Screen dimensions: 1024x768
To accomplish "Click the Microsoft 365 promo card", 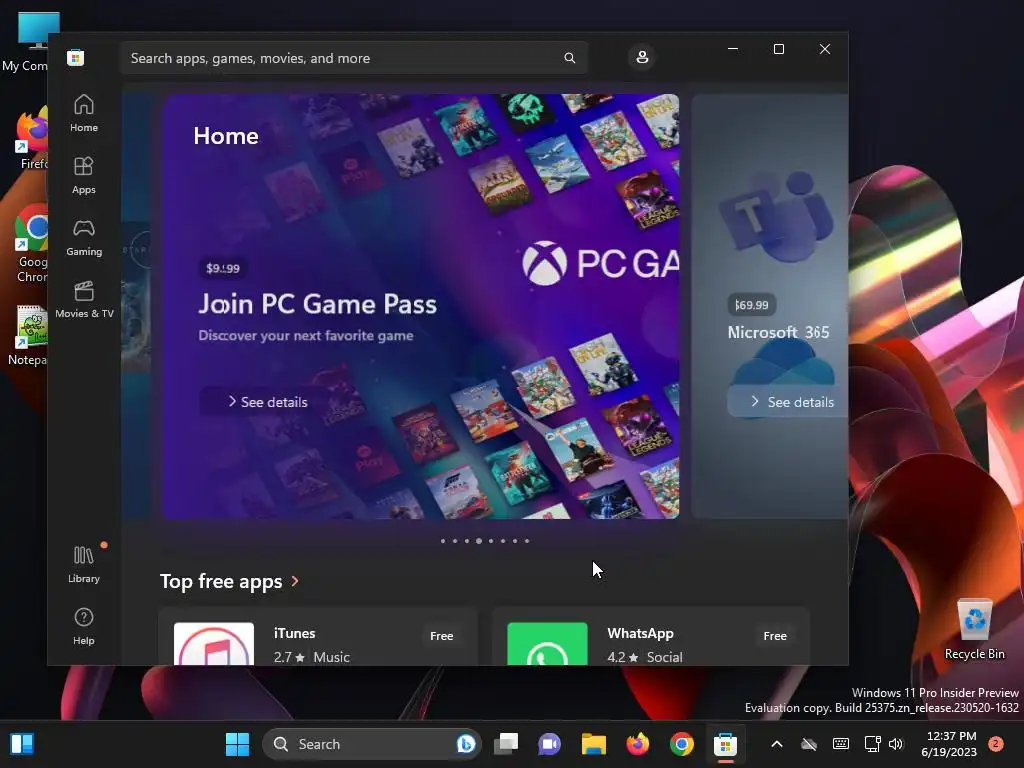I will [x=770, y=306].
